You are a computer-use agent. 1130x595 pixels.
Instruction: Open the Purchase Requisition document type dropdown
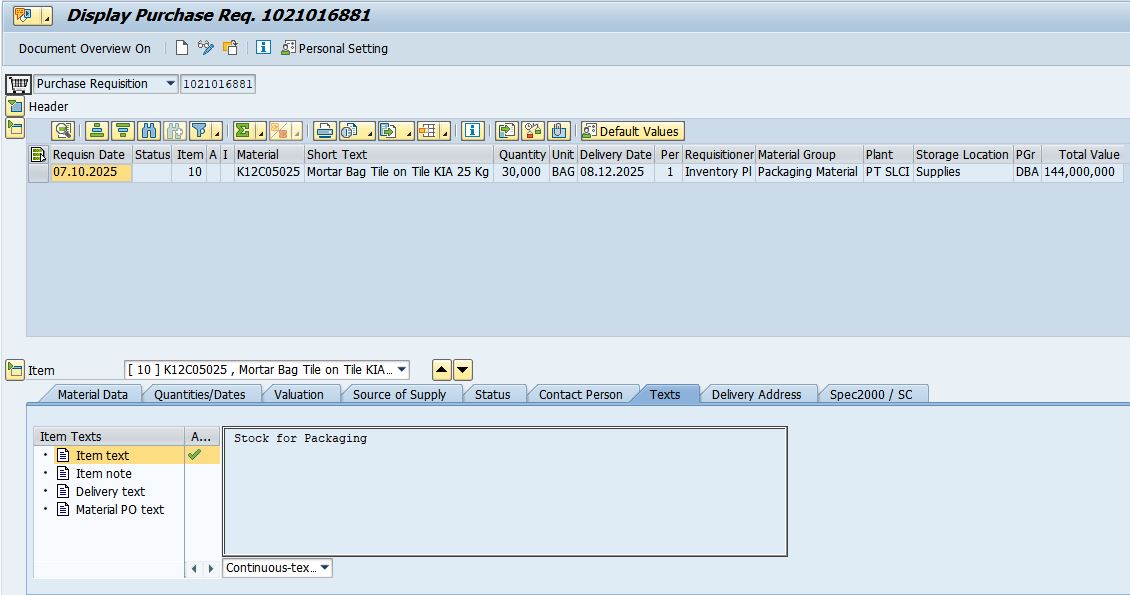[x=171, y=84]
